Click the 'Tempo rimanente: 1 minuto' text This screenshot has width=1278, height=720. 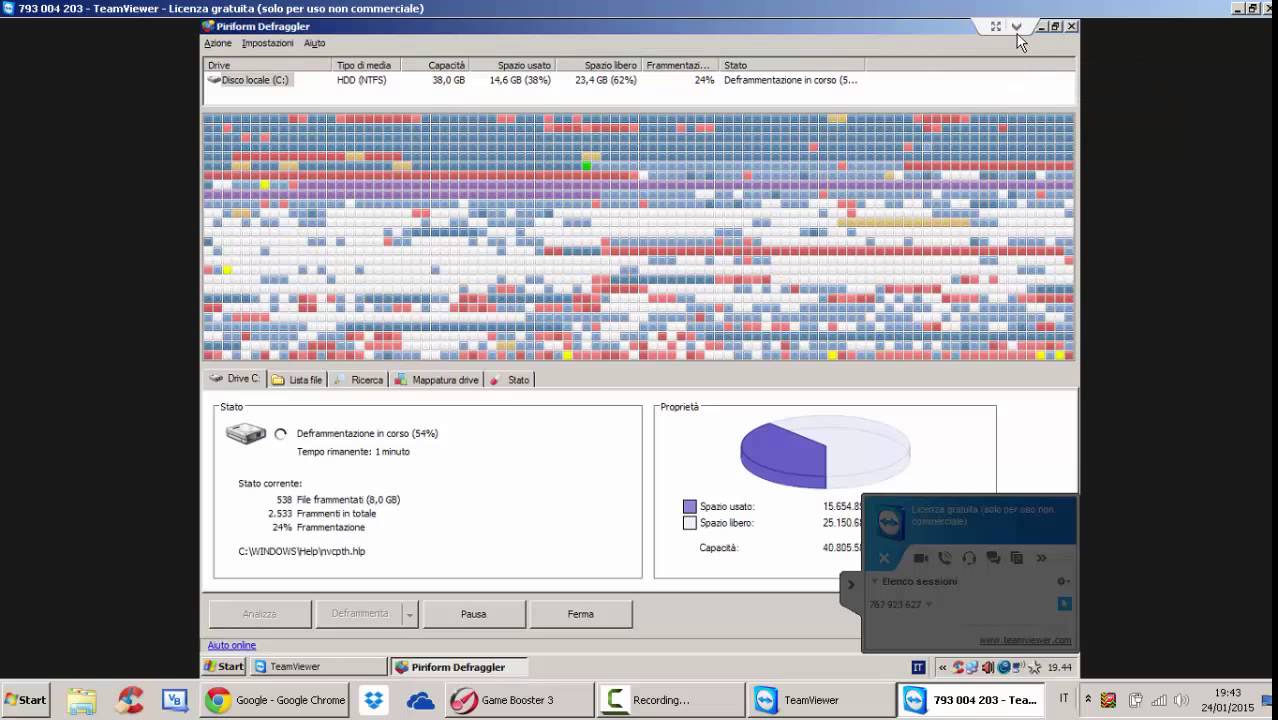click(x=353, y=451)
